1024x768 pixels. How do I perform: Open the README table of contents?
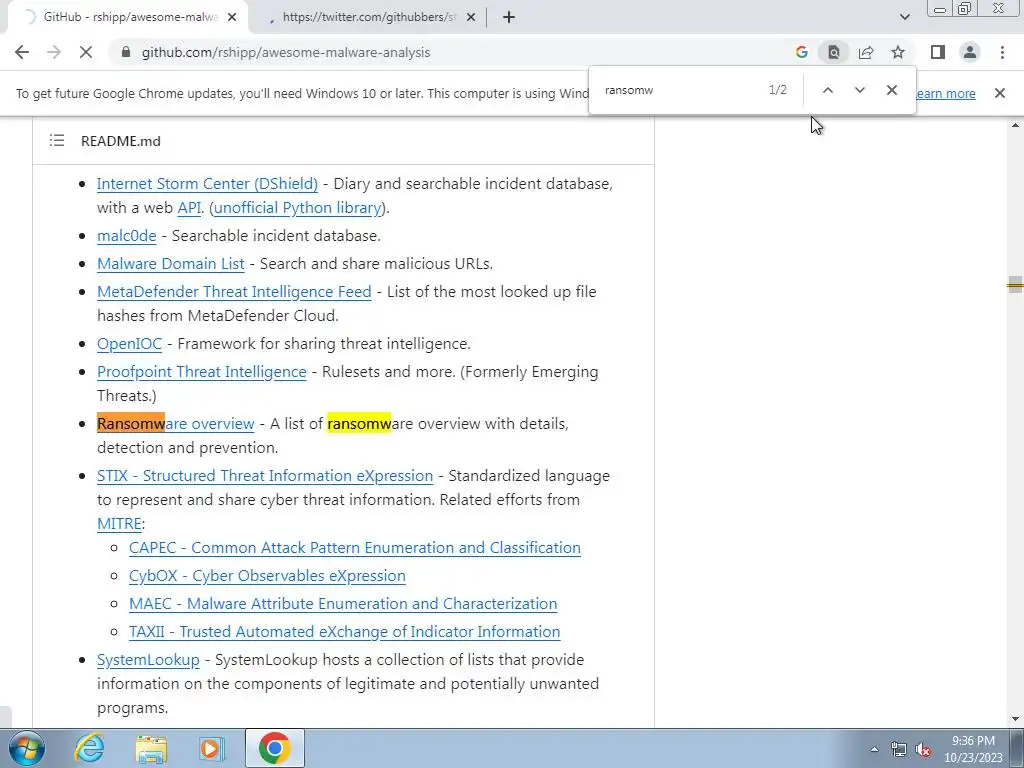(x=57, y=140)
